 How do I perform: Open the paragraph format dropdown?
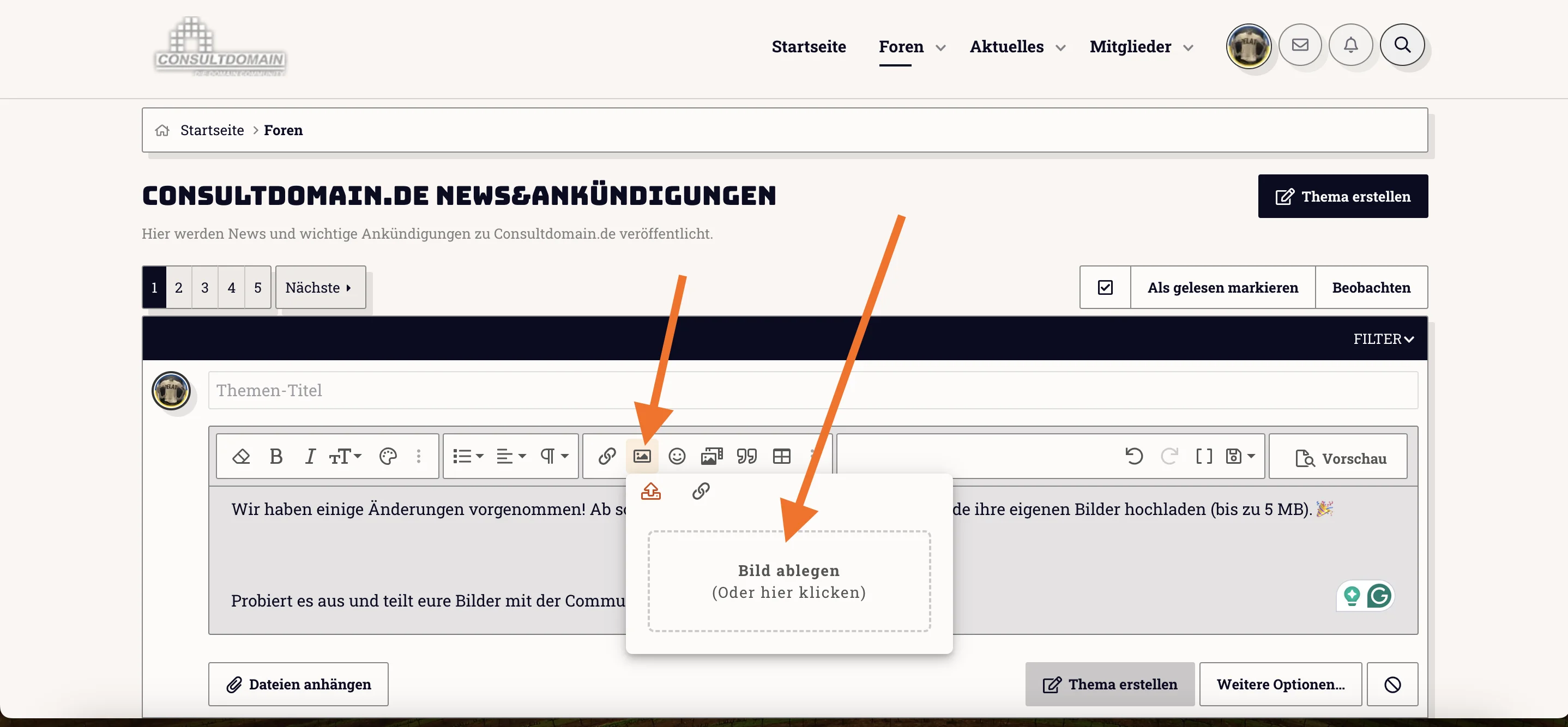[554, 456]
